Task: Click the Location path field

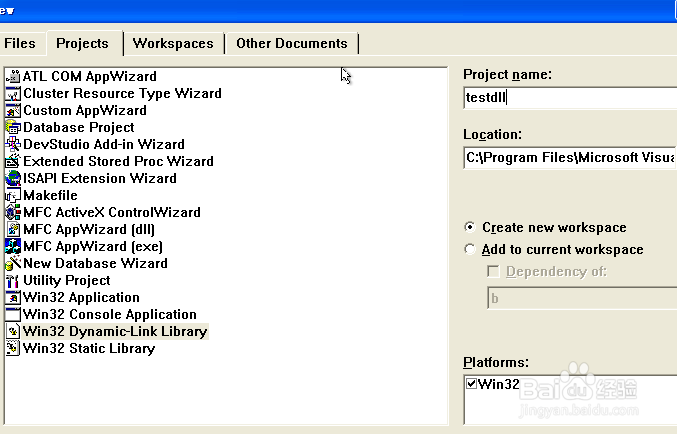Action: tap(570, 158)
